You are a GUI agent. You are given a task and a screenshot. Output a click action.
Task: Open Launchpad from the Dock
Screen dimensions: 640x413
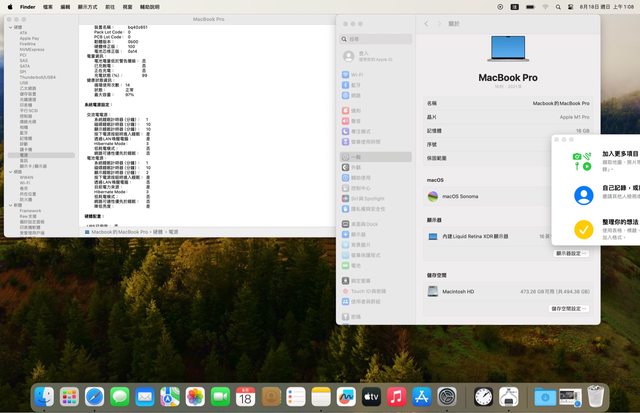coord(69,396)
